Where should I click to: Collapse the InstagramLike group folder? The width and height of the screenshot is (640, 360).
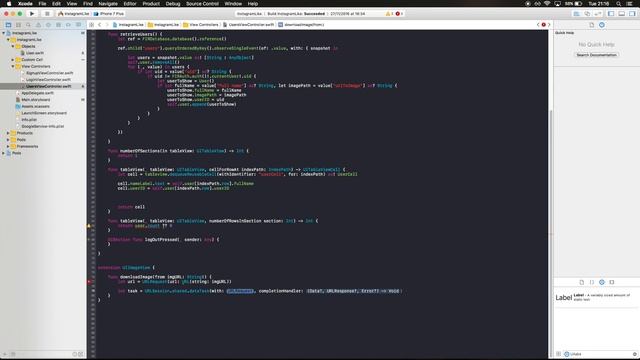[8, 40]
